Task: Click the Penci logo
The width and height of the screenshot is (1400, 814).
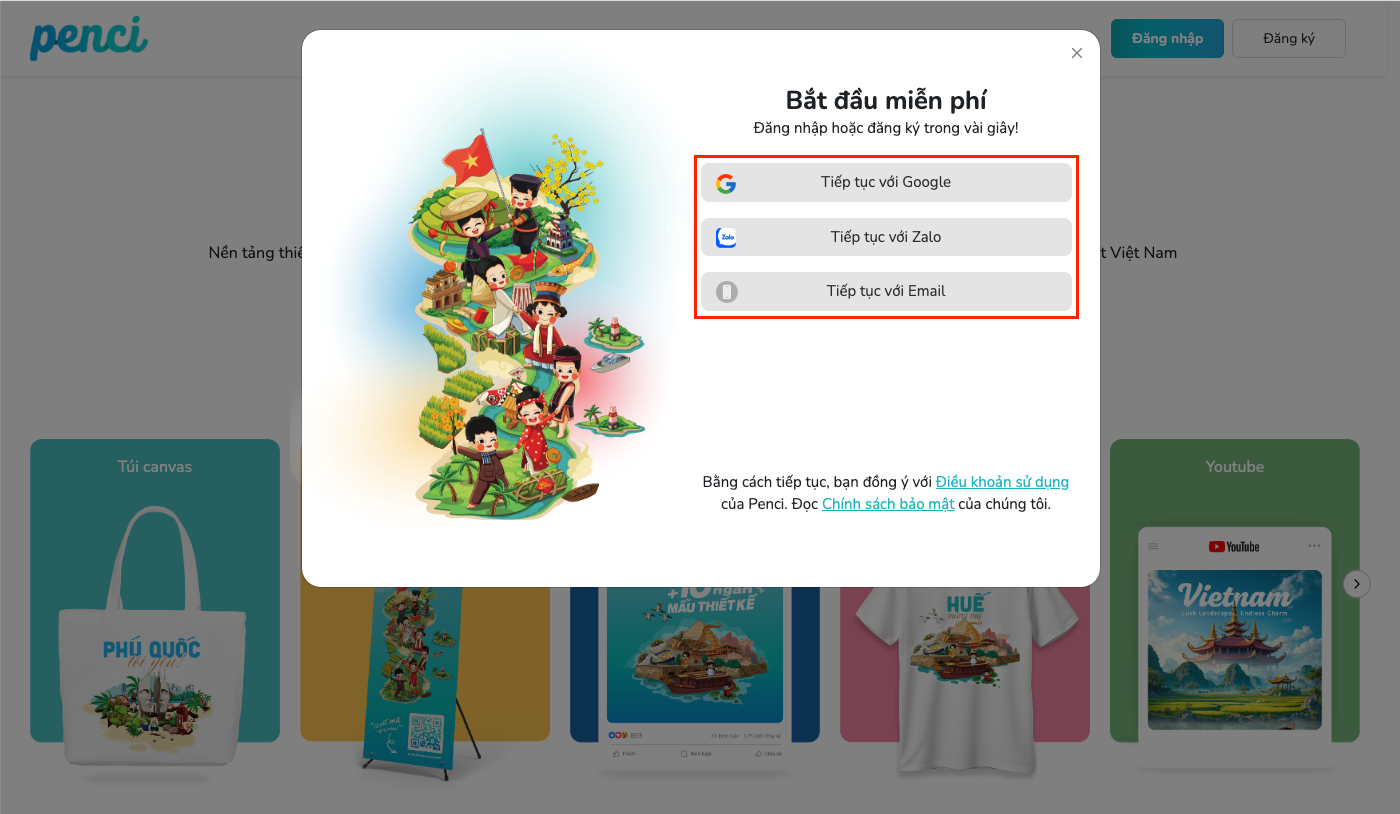Action: 88,38
